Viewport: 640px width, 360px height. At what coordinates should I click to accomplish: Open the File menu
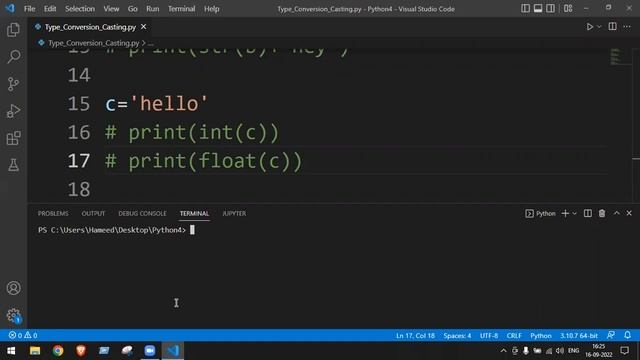(29, 9)
